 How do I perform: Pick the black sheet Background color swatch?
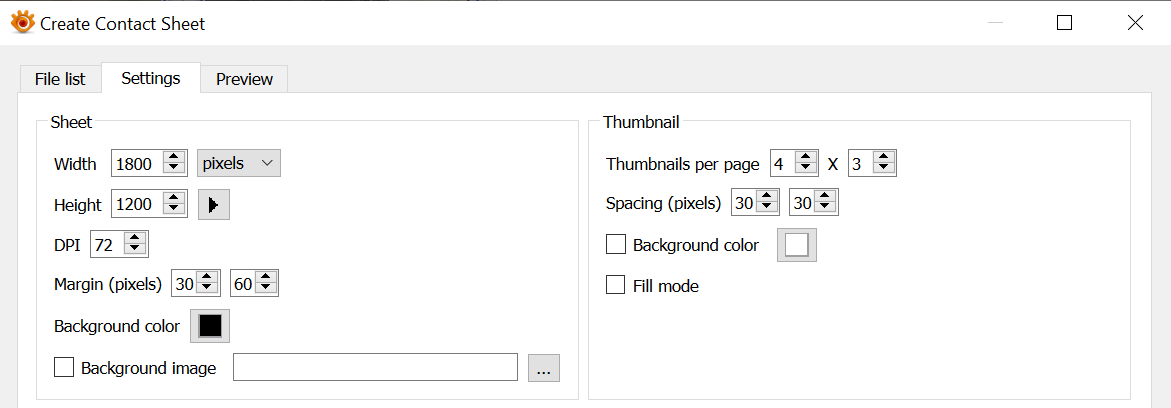(x=210, y=326)
